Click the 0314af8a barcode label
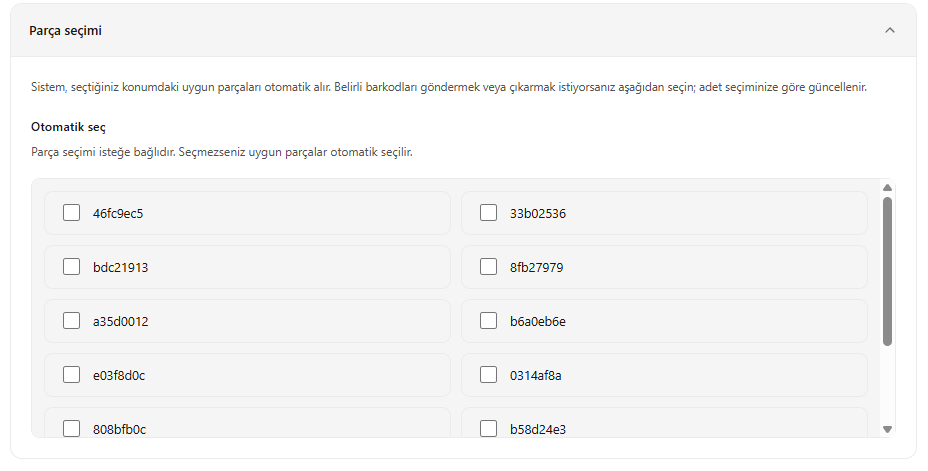Image resolution: width=928 pixels, height=471 pixels. coord(536,375)
